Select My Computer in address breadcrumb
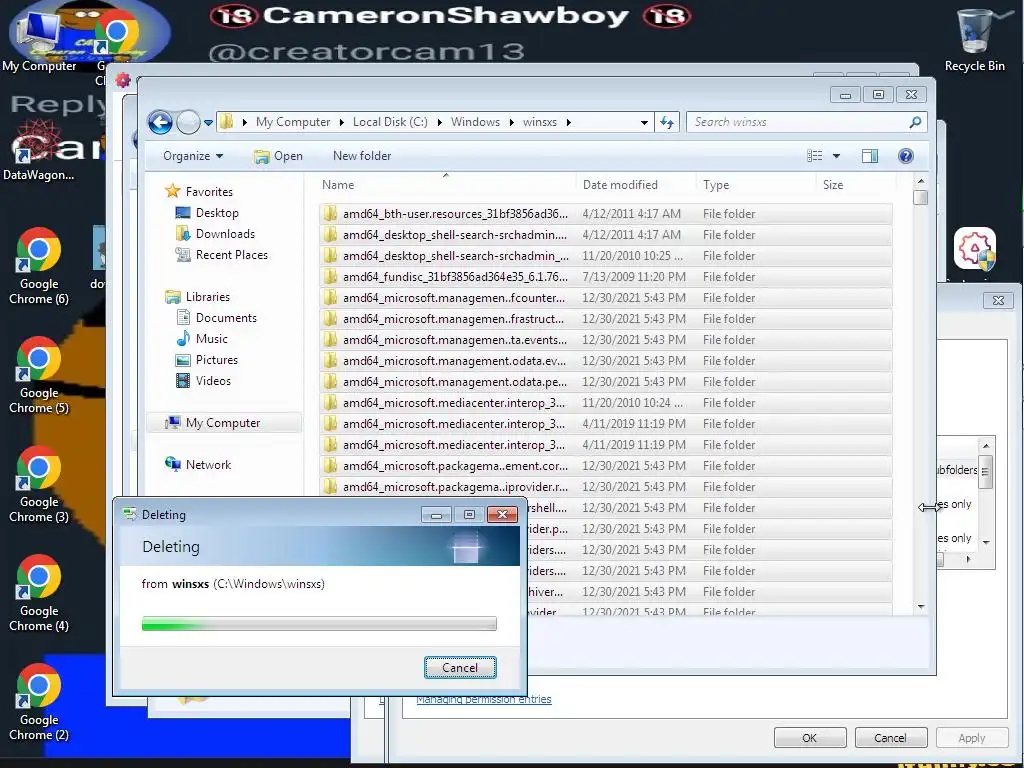This screenshot has height=768, width=1024. click(x=293, y=122)
